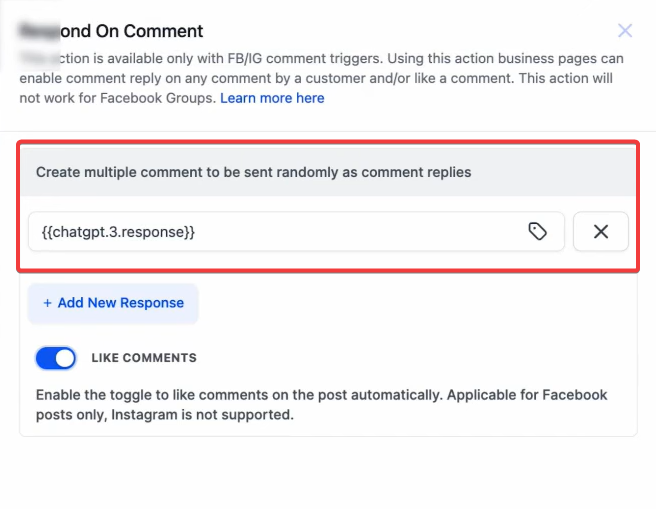The image size is (656, 509).
Task: Toggle the Like Comments switch
Action: tap(56, 358)
